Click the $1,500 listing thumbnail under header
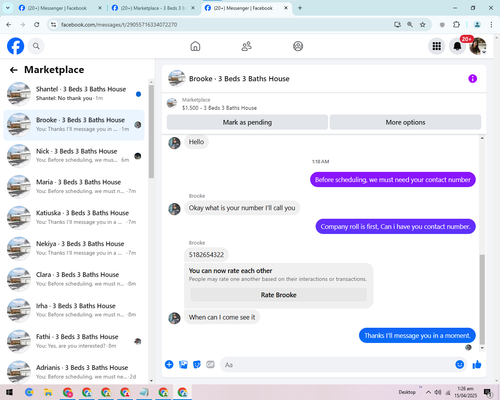This screenshot has width=500, height=400. click(172, 103)
